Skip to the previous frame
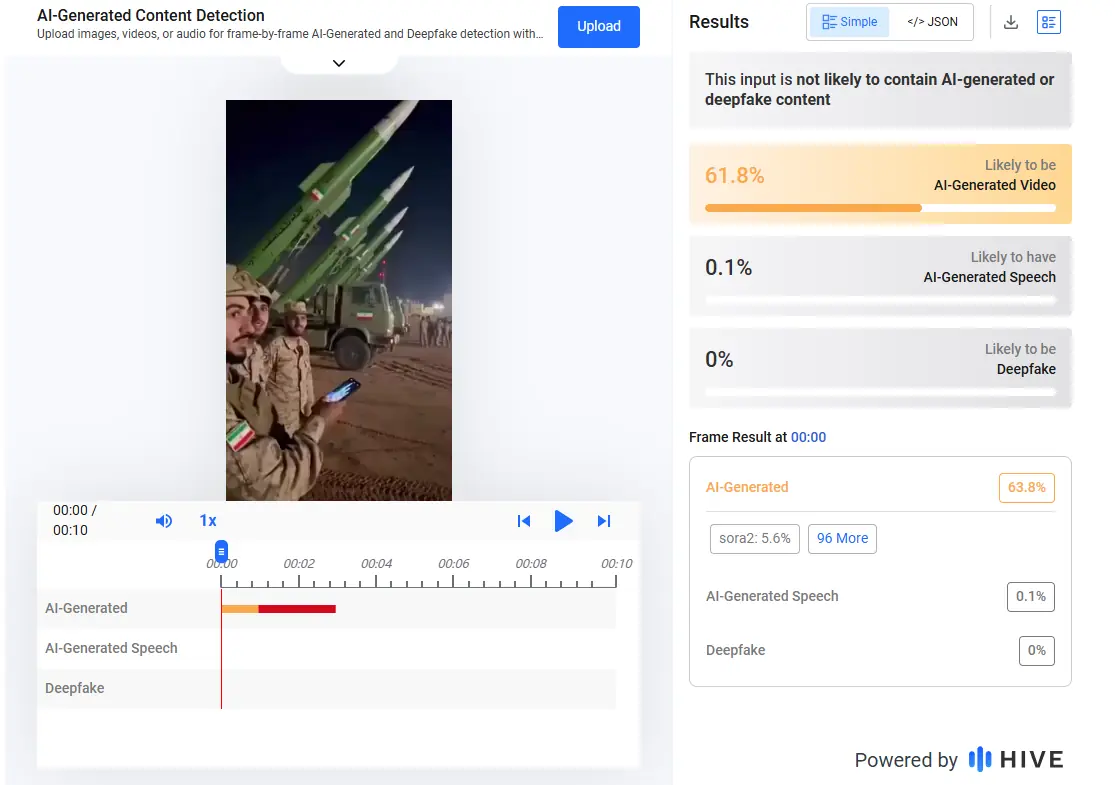Screen dimensions: 1115x785 [x=523, y=521]
